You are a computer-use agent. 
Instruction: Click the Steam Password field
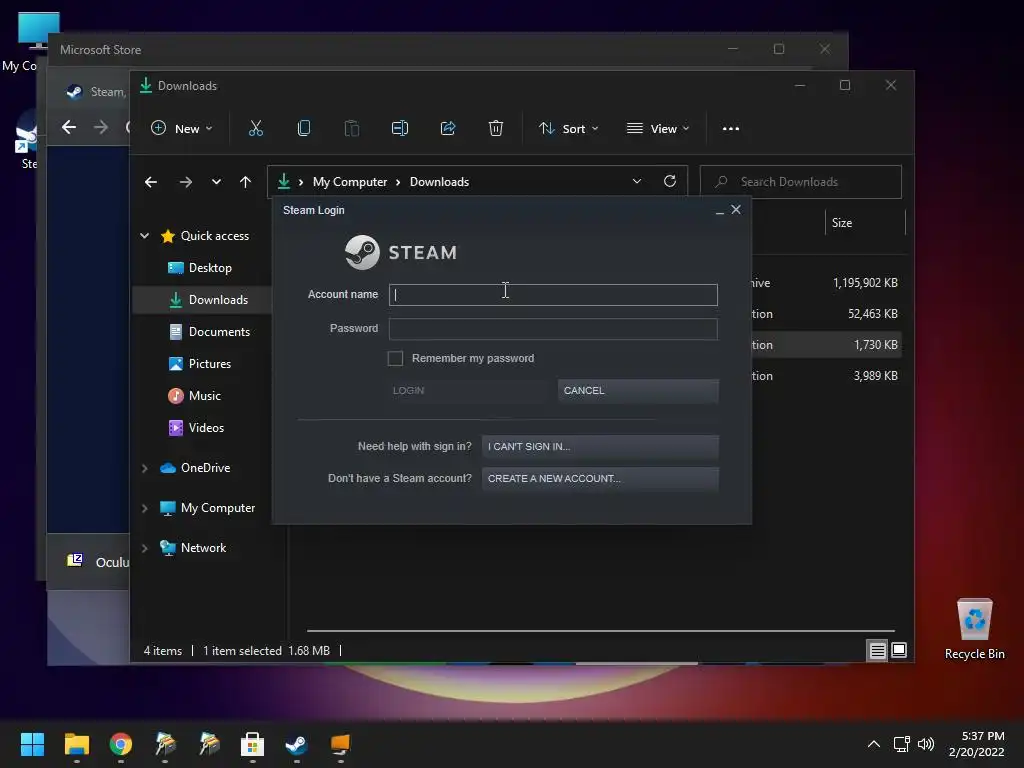[553, 328]
